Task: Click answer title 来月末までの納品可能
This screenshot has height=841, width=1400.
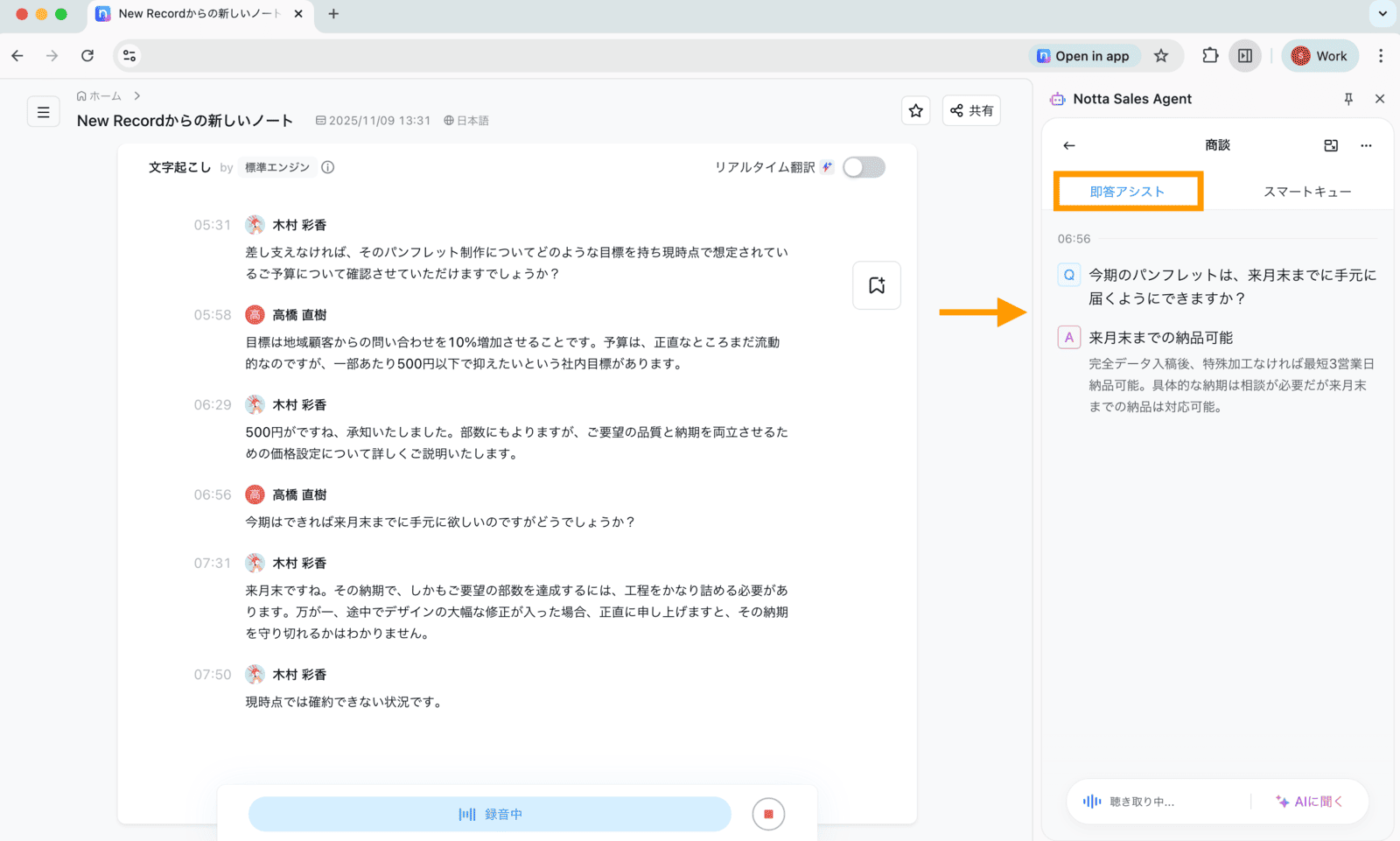Action: tap(1161, 338)
